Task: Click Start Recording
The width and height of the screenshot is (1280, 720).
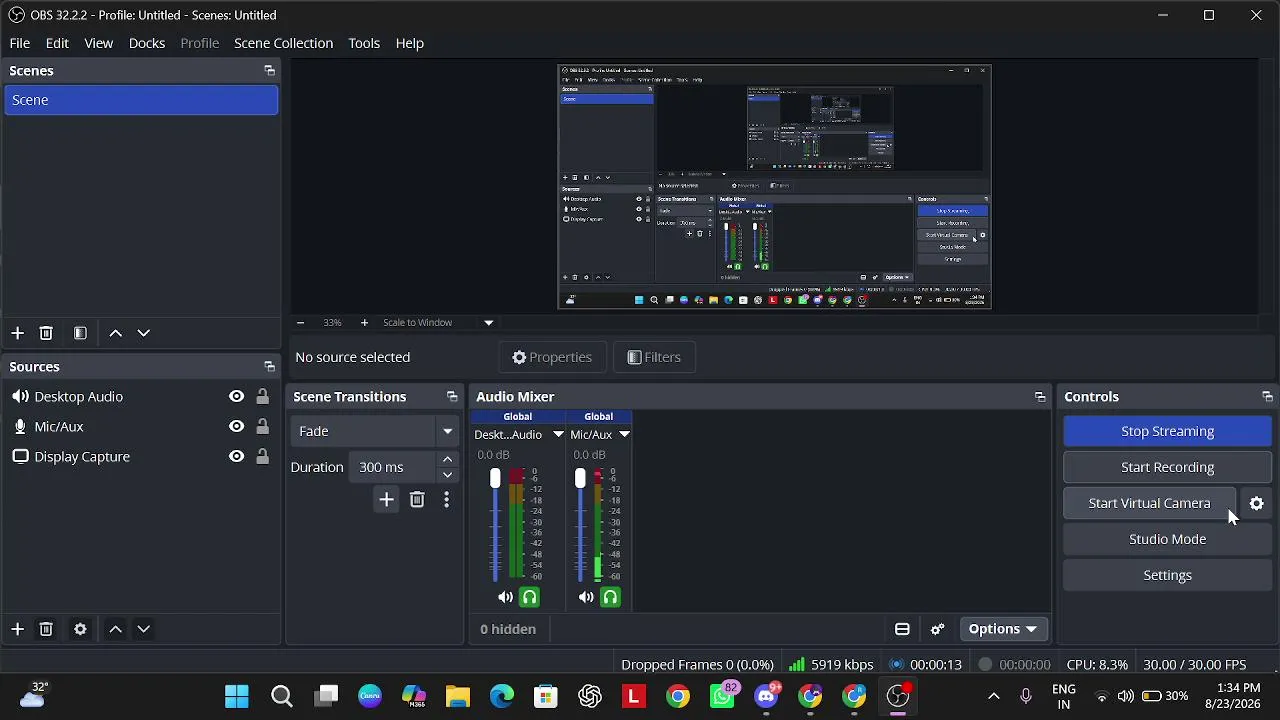Action: [x=1167, y=467]
